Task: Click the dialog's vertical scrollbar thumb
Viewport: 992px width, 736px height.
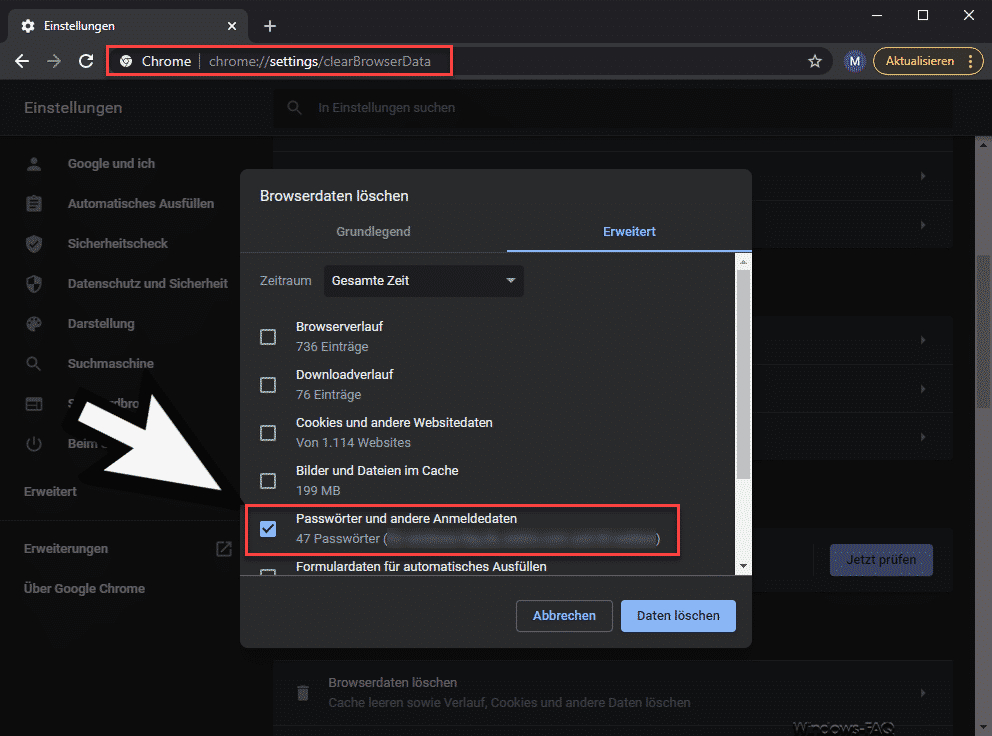Action: (743, 374)
